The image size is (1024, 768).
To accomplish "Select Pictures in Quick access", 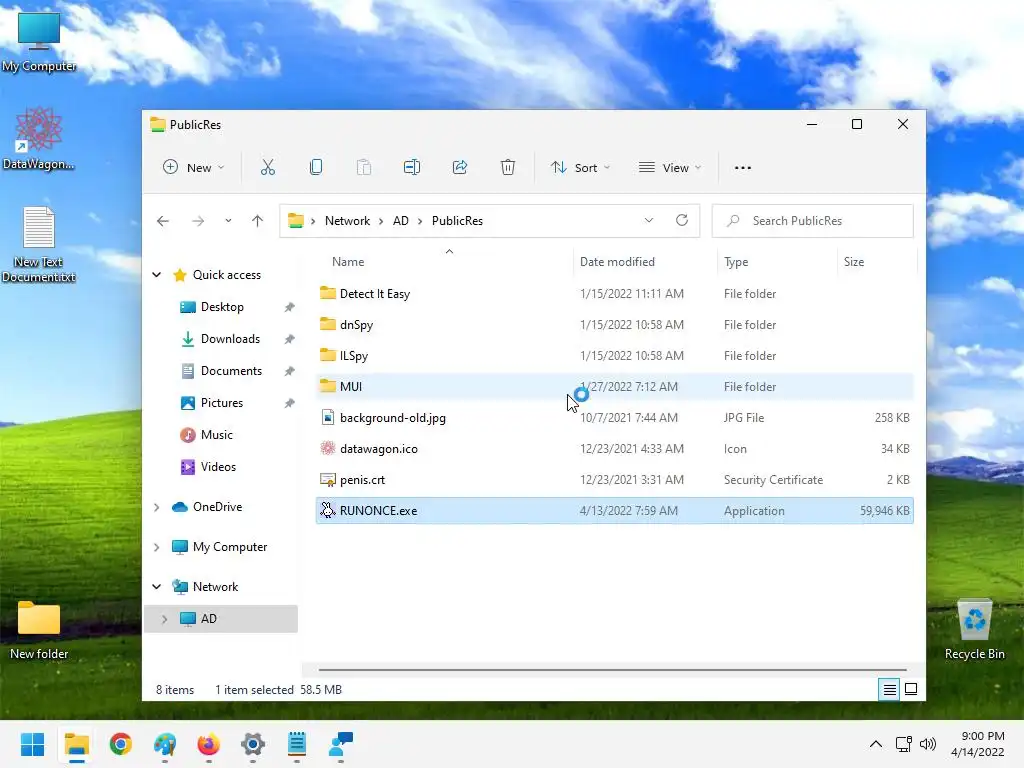I will [x=221, y=403].
